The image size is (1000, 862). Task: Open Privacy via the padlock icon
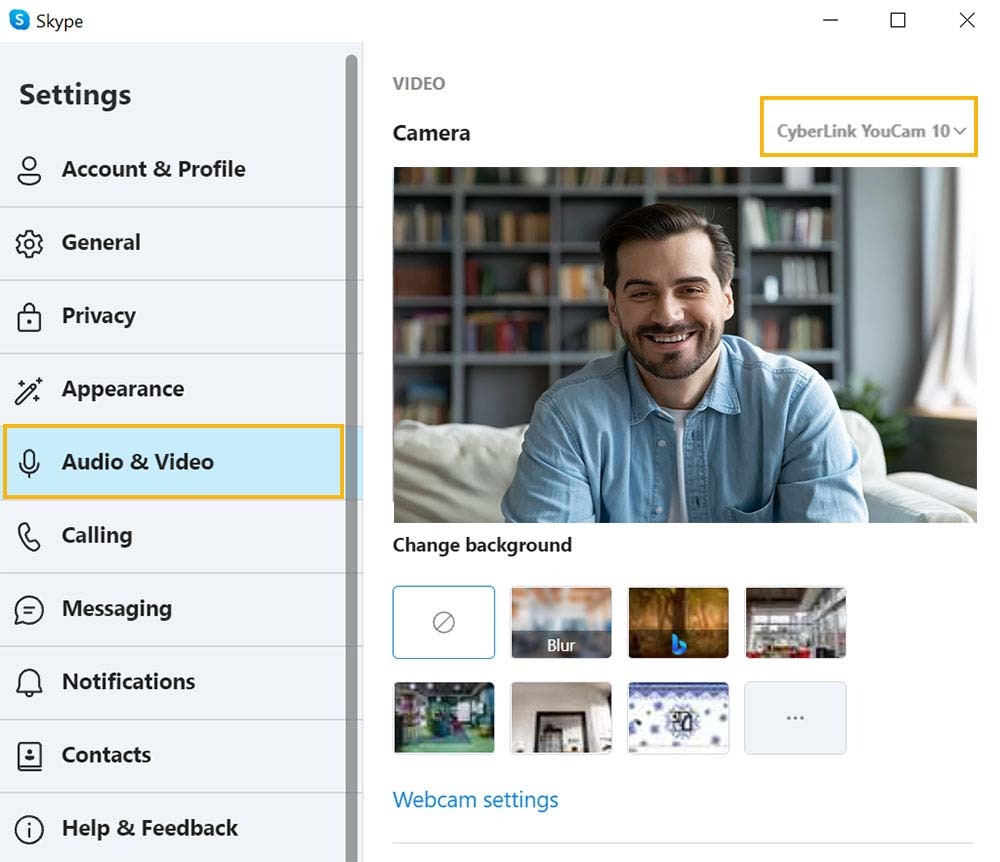tap(29, 316)
